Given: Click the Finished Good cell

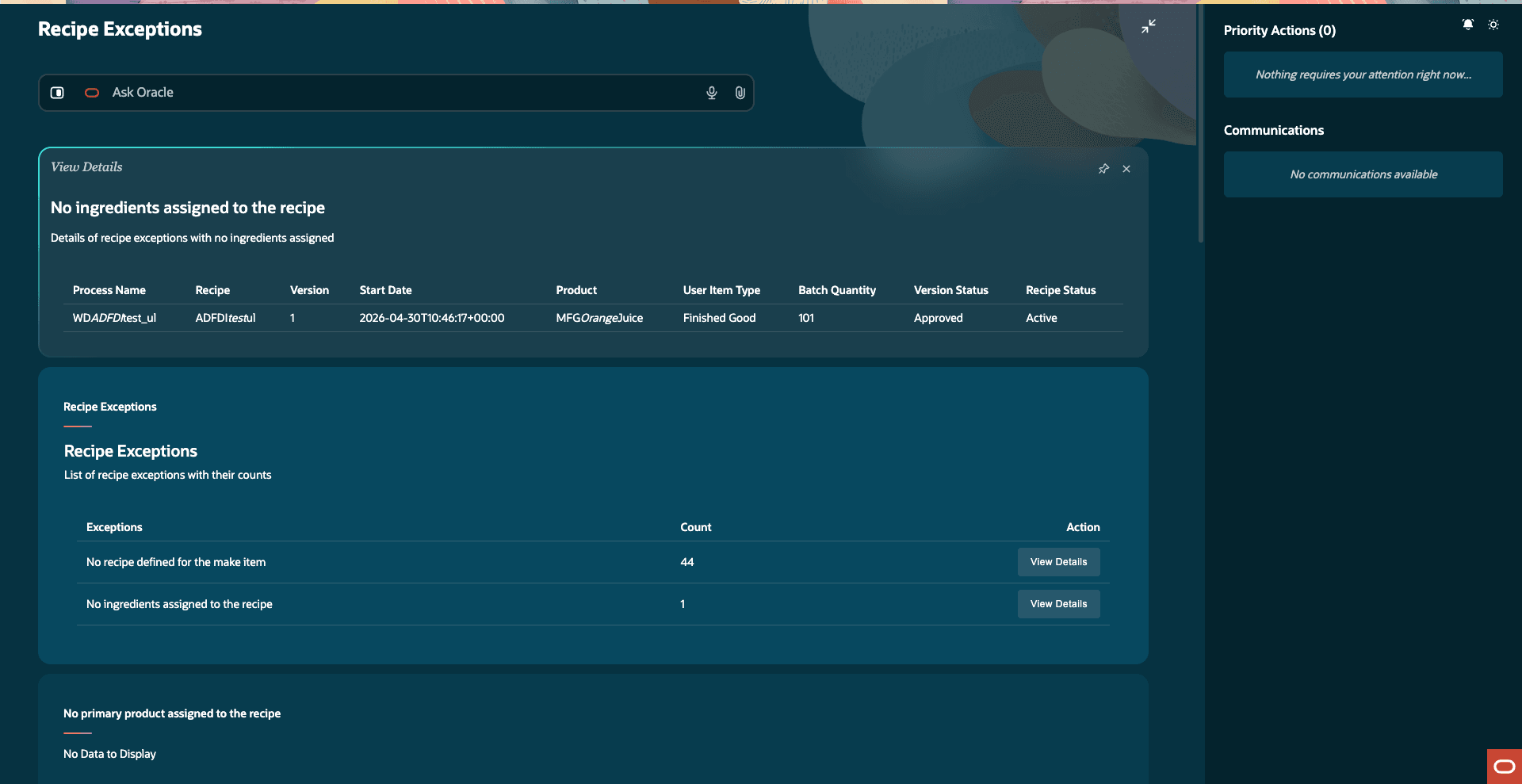Looking at the screenshot, I should click(x=719, y=318).
